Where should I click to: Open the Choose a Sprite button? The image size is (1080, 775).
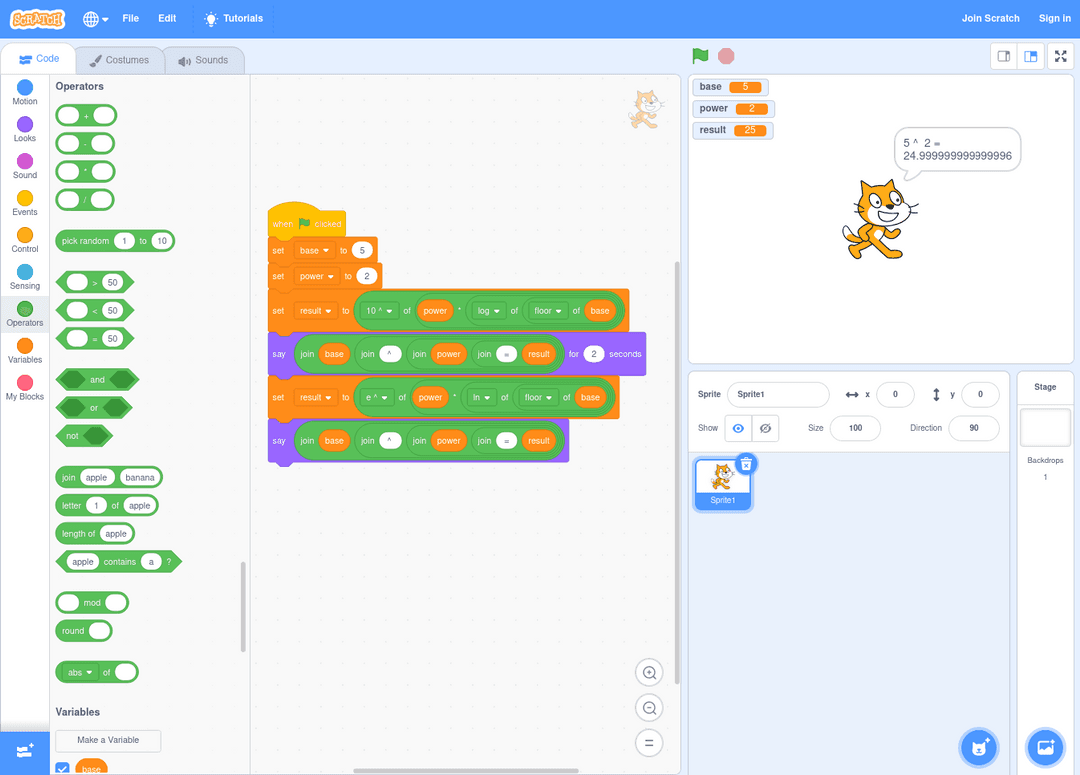point(979,746)
